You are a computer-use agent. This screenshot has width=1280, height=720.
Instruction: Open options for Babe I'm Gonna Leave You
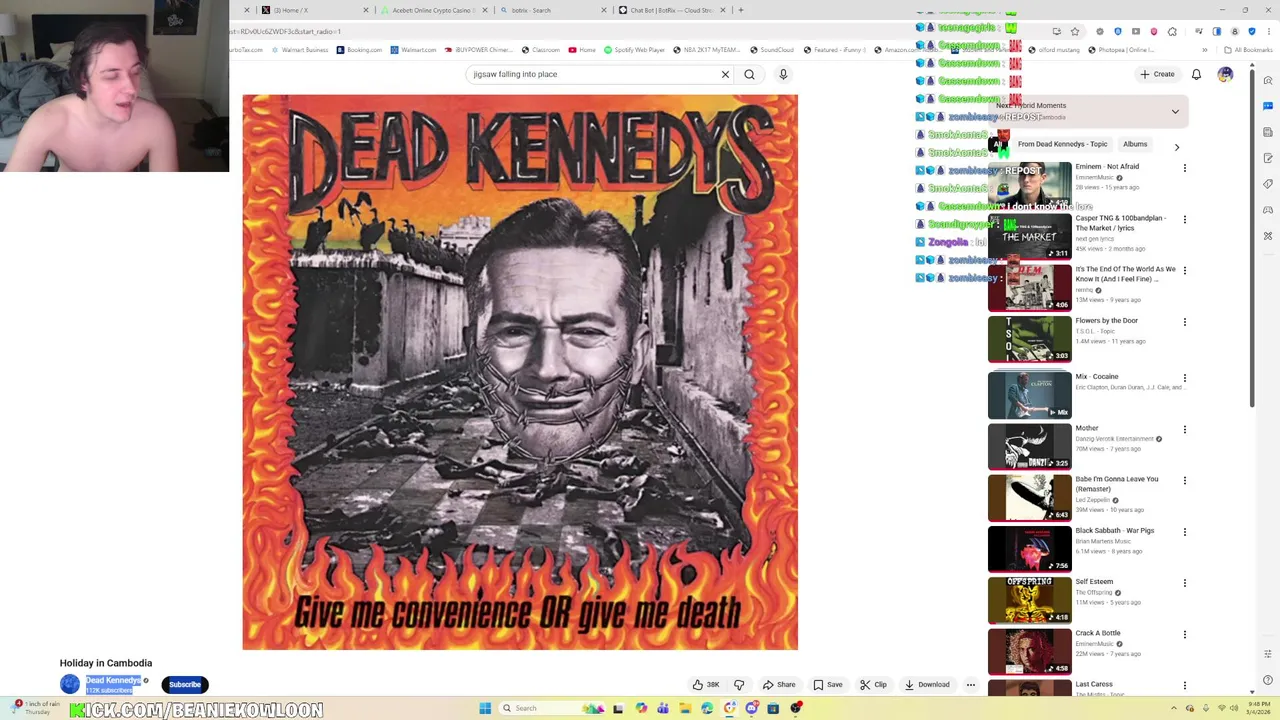point(1185,481)
